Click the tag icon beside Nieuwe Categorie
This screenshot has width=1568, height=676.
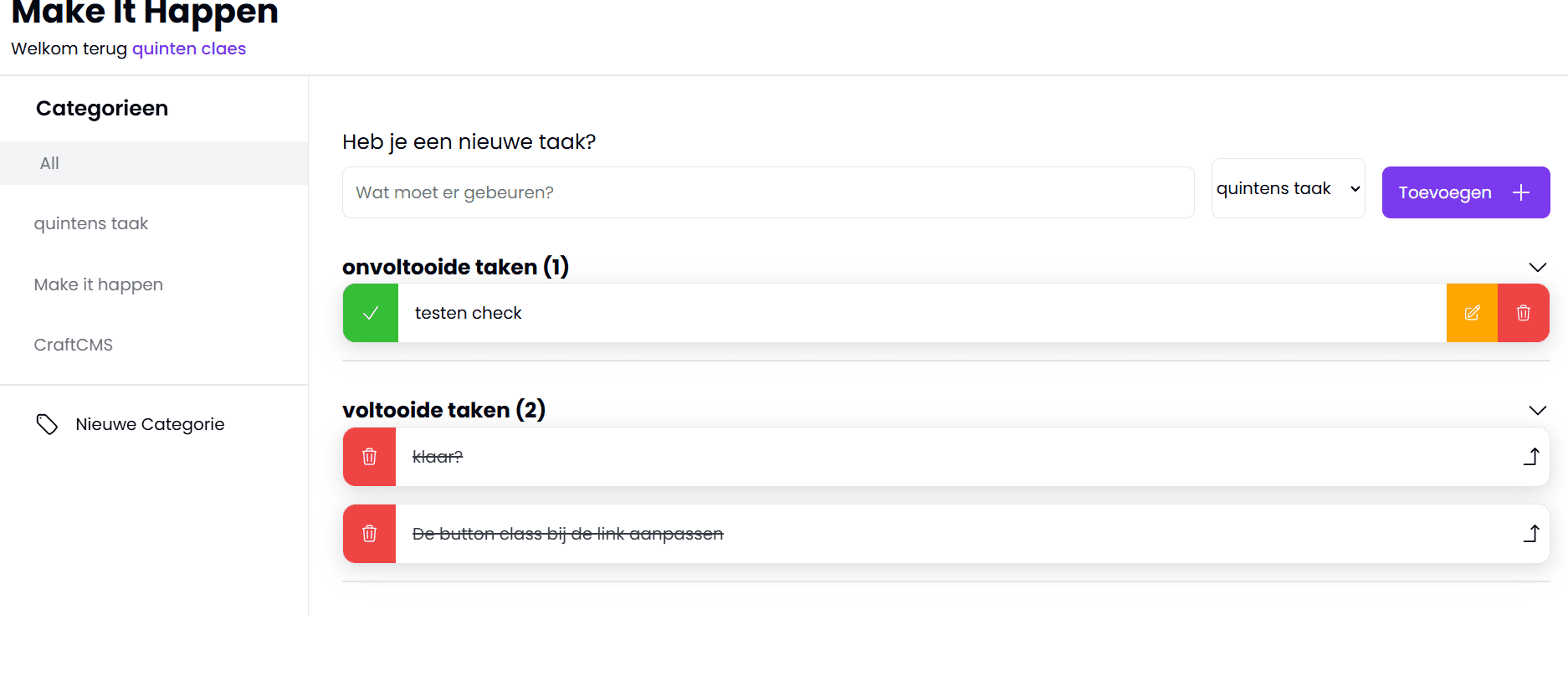click(x=47, y=425)
